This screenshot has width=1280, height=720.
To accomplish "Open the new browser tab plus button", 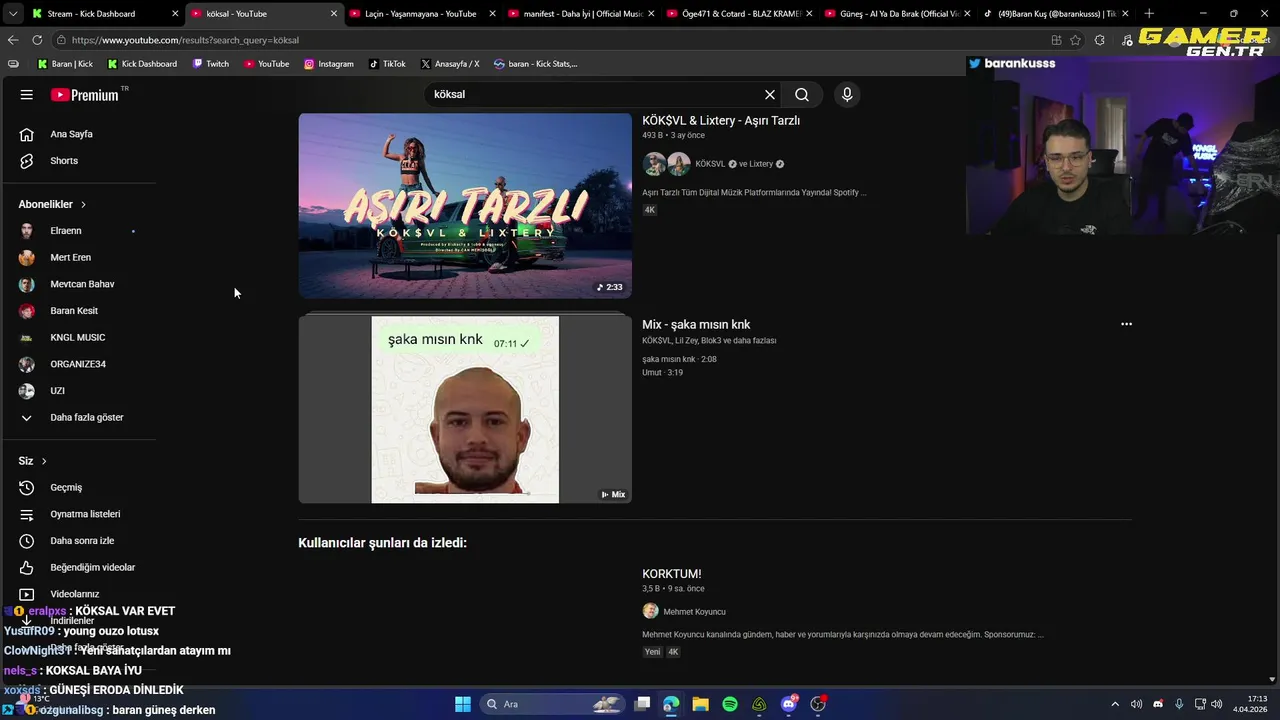I will (1149, 13).
